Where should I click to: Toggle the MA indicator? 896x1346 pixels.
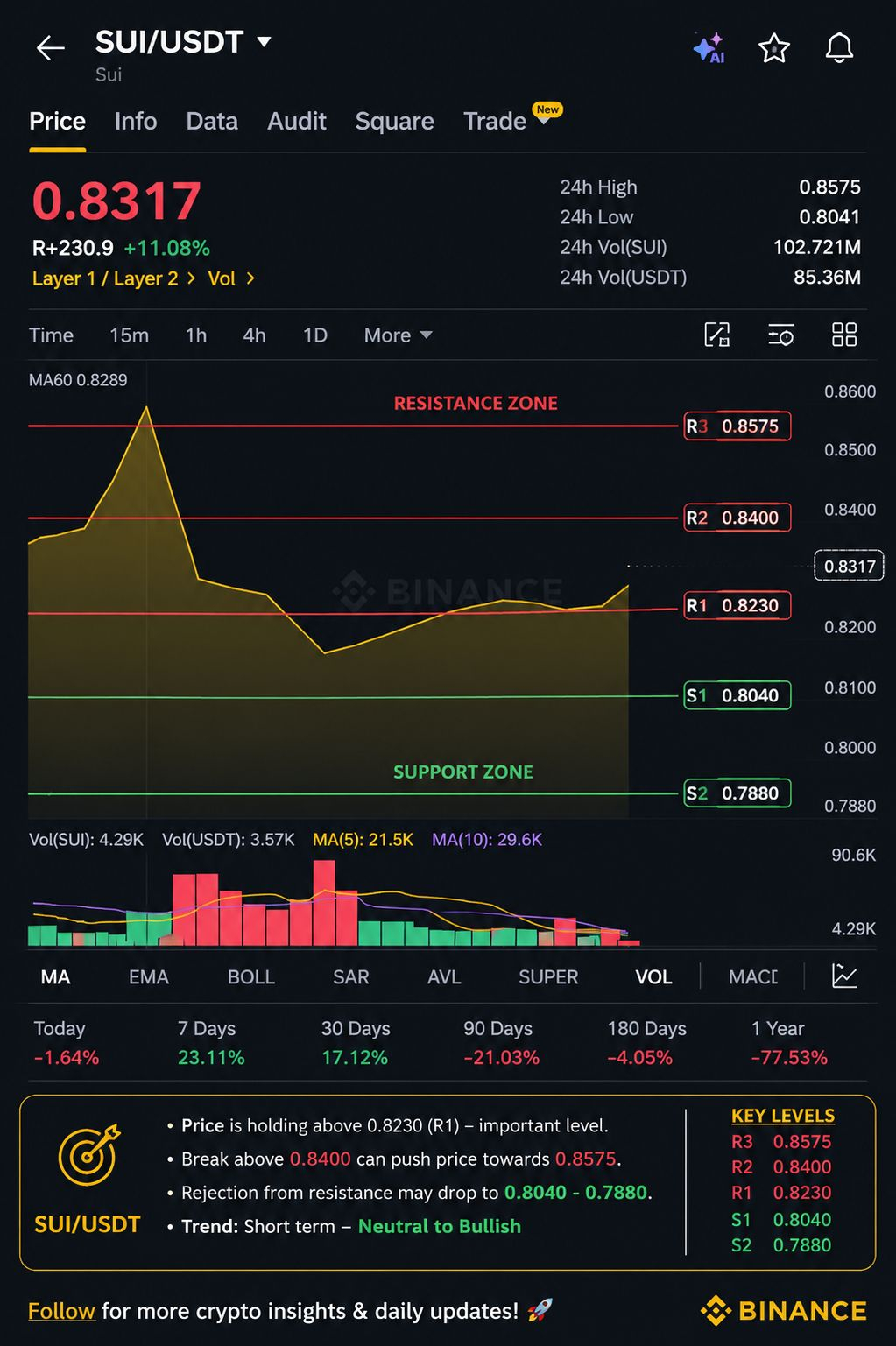coord(55,977)
